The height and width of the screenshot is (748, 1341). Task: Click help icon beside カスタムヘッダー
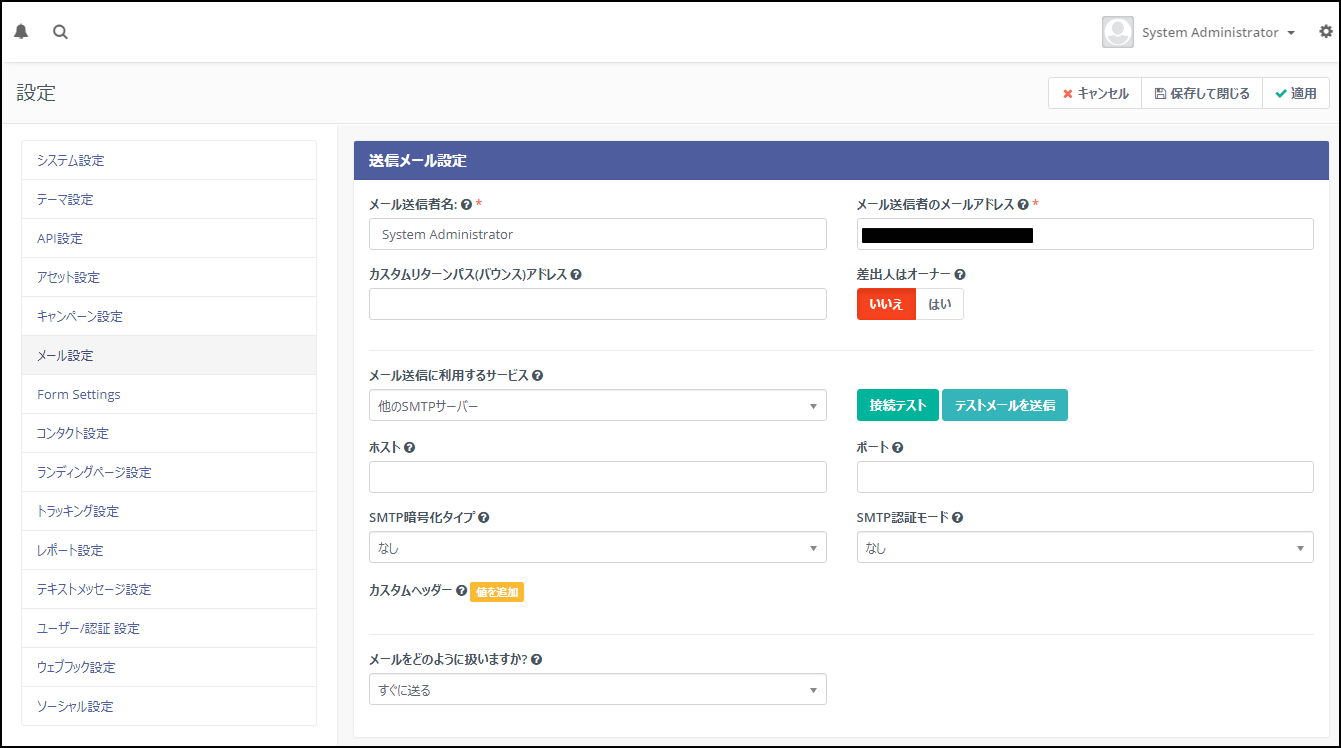coord(461,591)
